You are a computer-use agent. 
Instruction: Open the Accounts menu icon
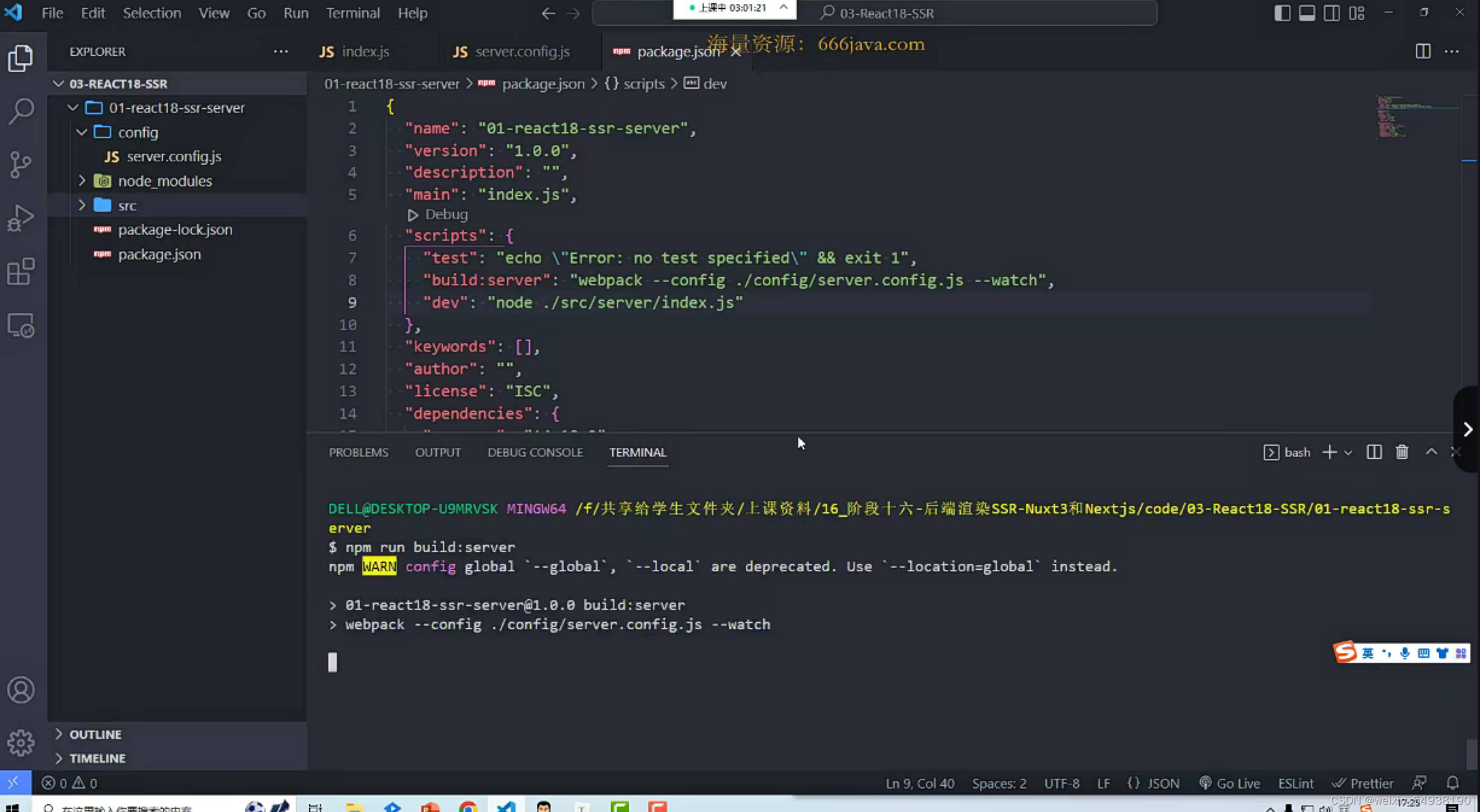21,690
